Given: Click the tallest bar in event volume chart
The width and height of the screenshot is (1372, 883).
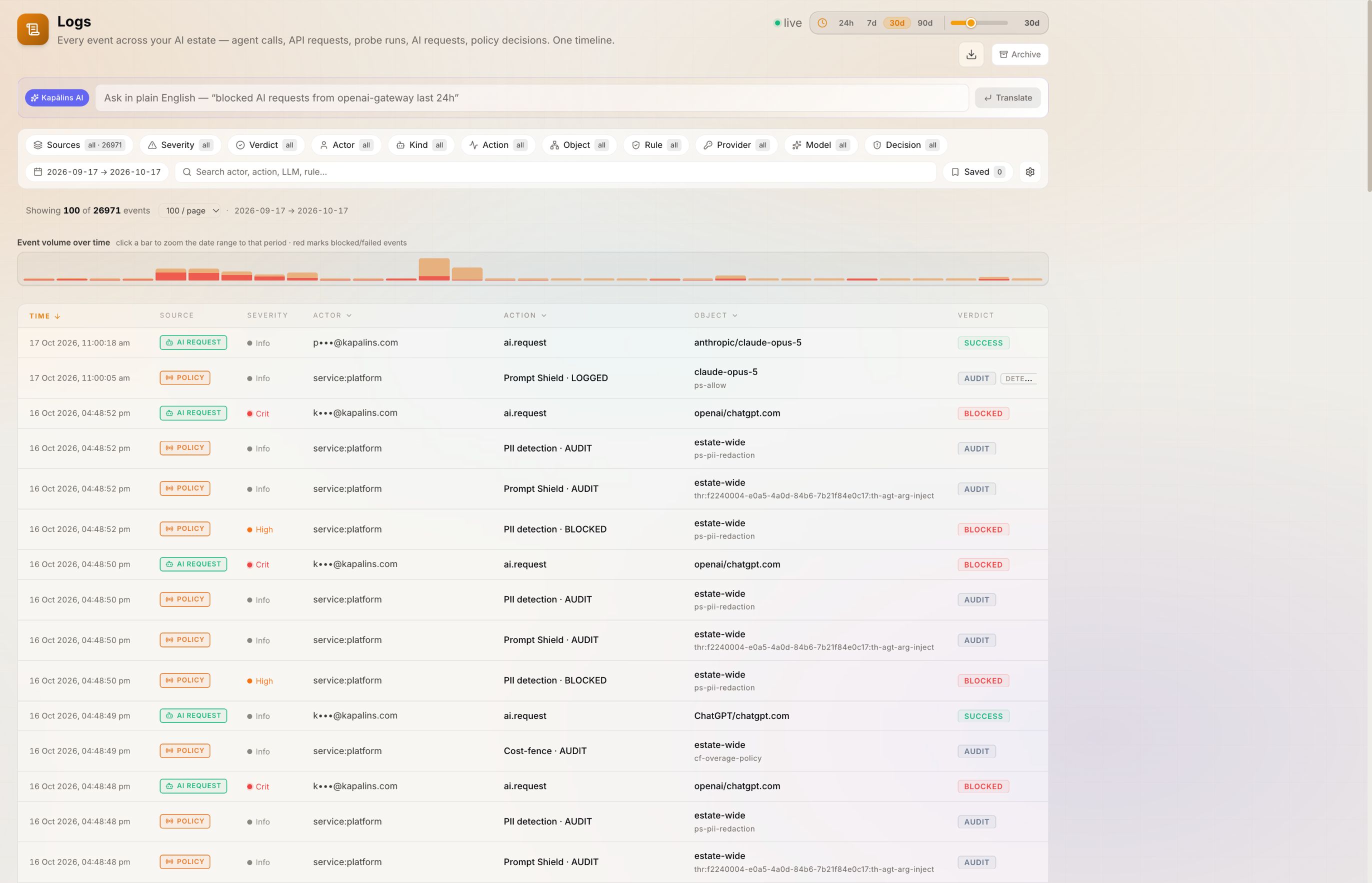Looking at the screenshot, I should (x=433, y=269).
